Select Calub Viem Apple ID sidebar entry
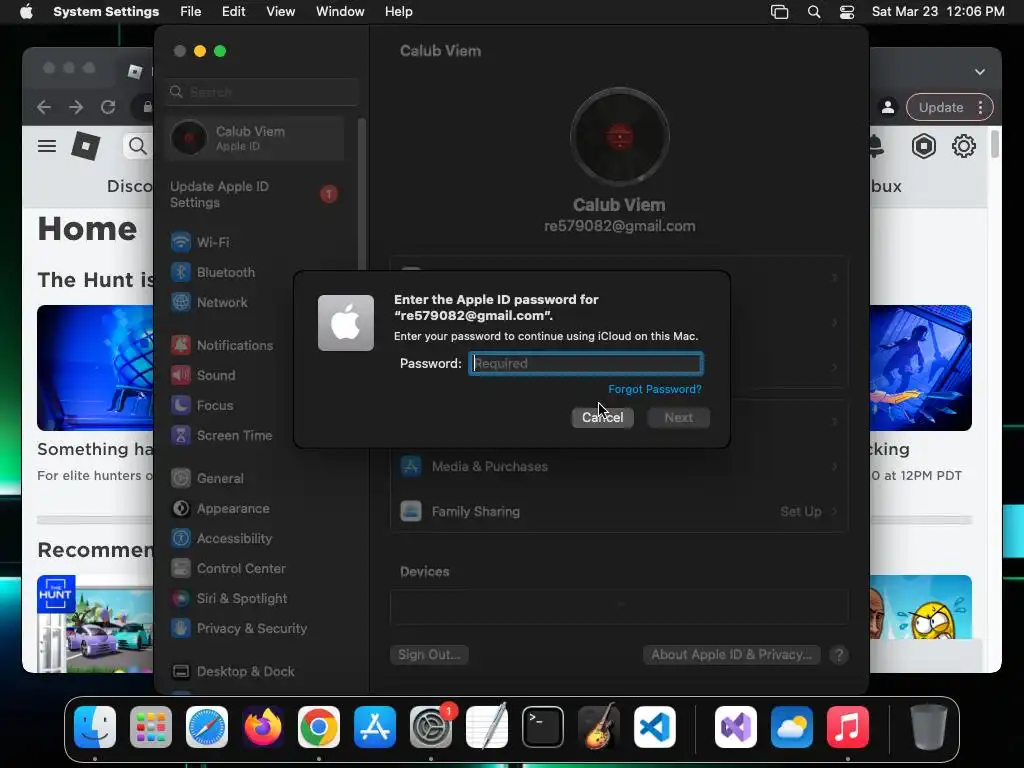Screen dimensions: 1024x768 click(x=255, y=138)
